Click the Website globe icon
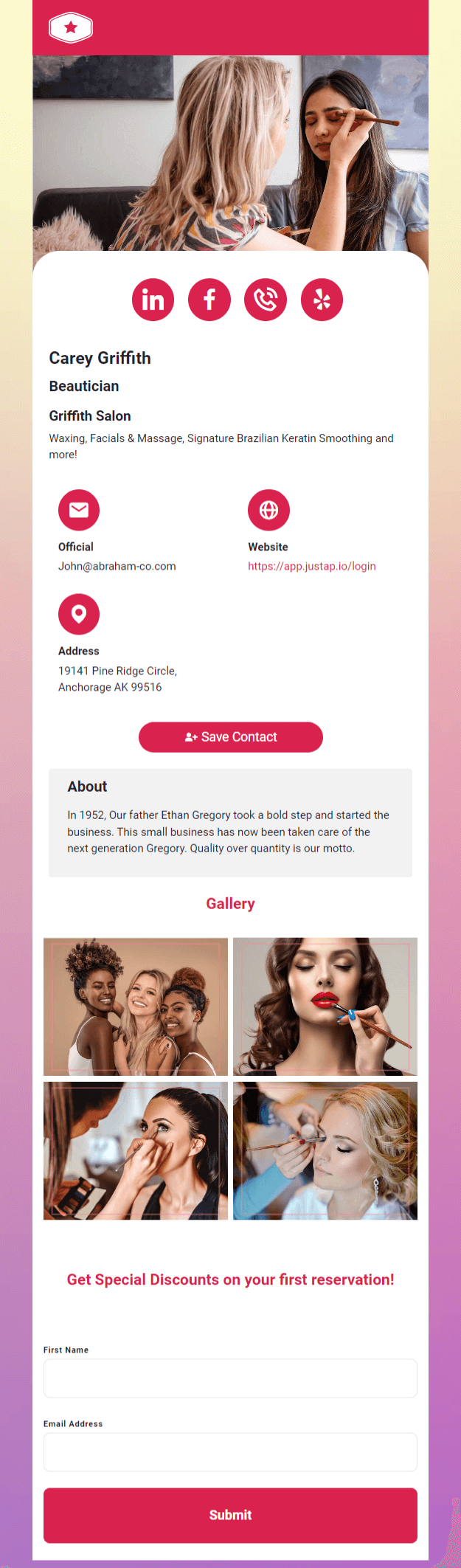Screen dimensions: 461x1568 (268, 510)
